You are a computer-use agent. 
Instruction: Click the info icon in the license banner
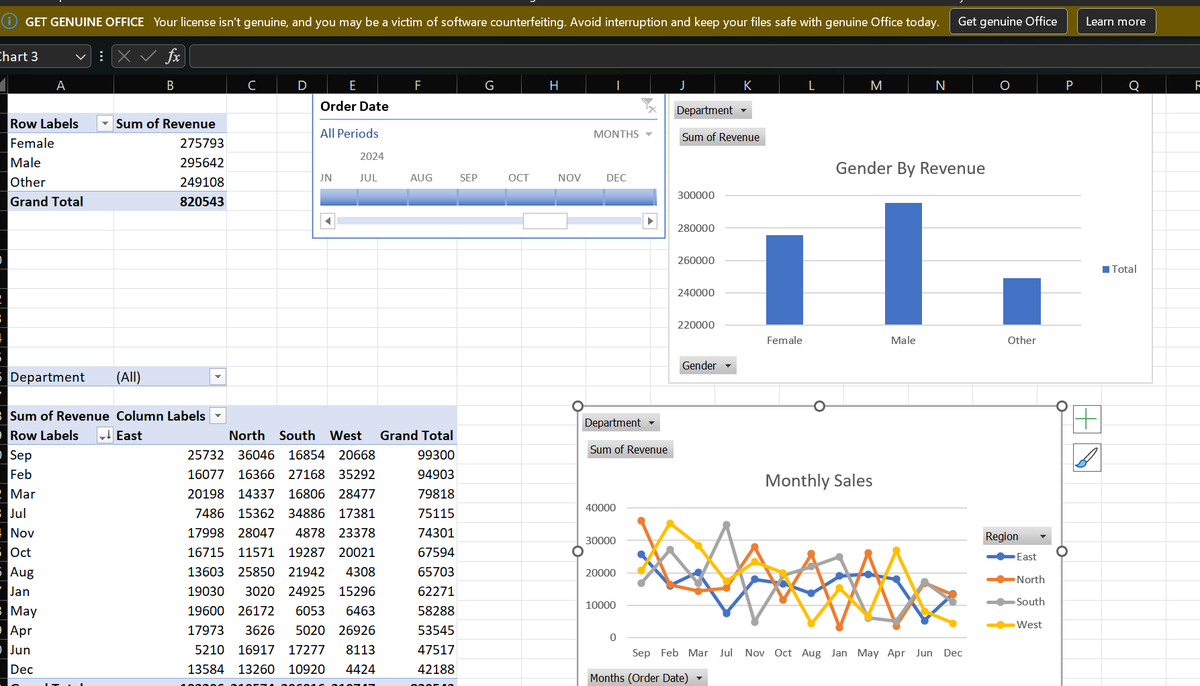coord(11,21)
